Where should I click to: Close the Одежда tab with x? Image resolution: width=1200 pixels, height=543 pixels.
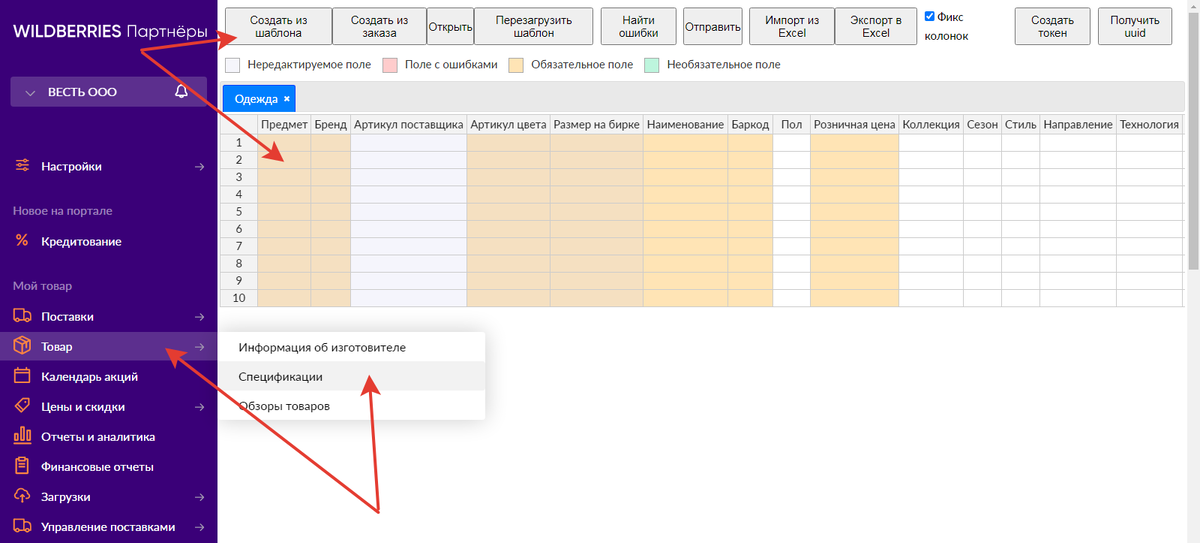coord(286,98)
